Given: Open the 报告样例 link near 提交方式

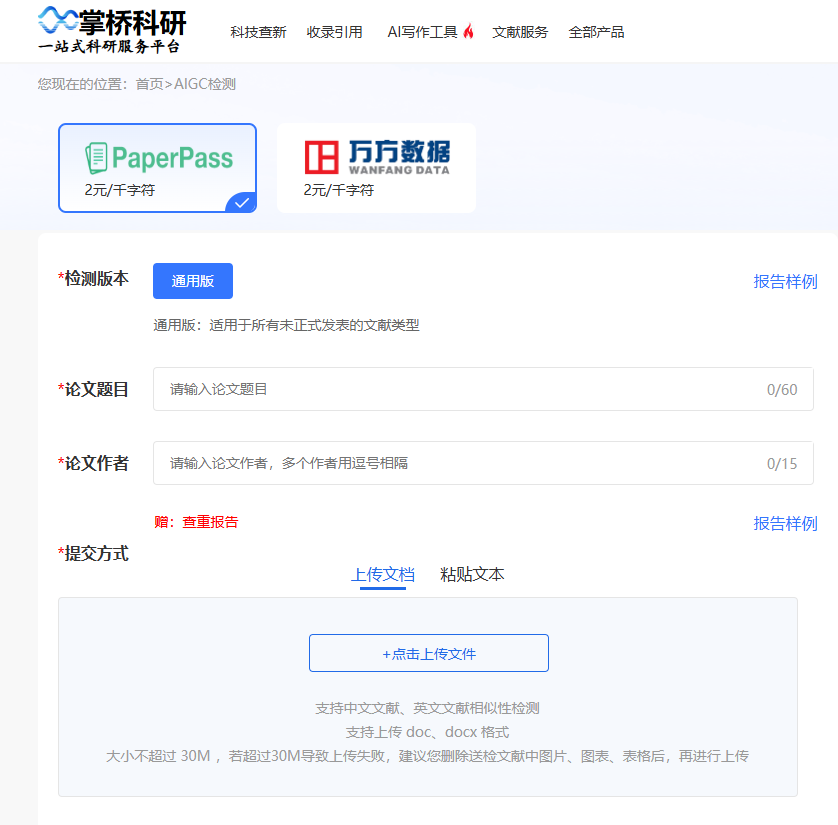Looking at the screenshot, I should pos(786,523).
